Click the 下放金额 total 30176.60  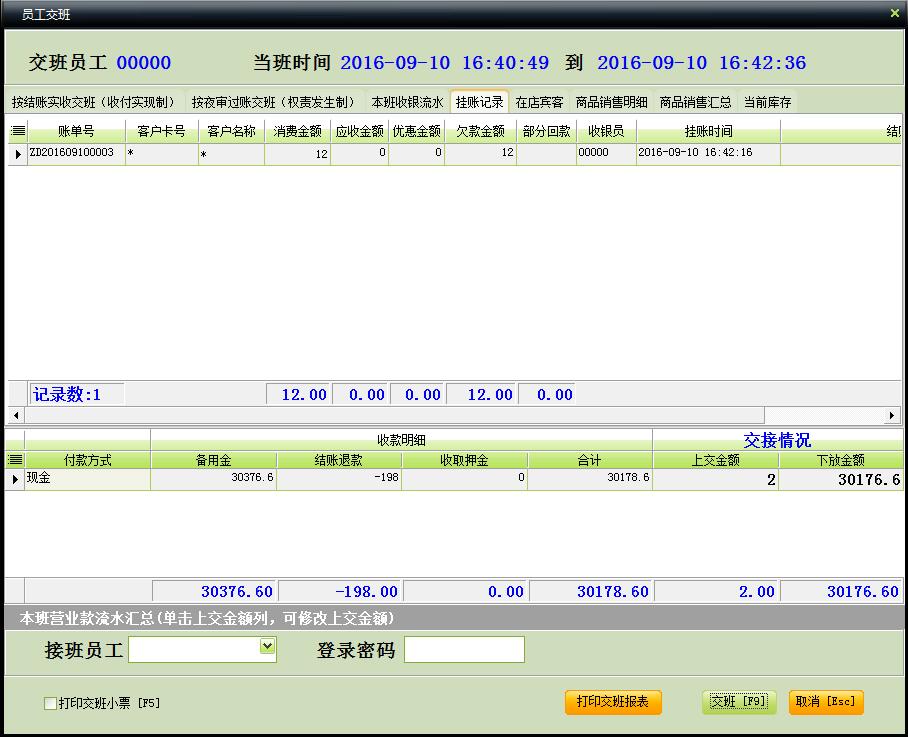point(841,591)
